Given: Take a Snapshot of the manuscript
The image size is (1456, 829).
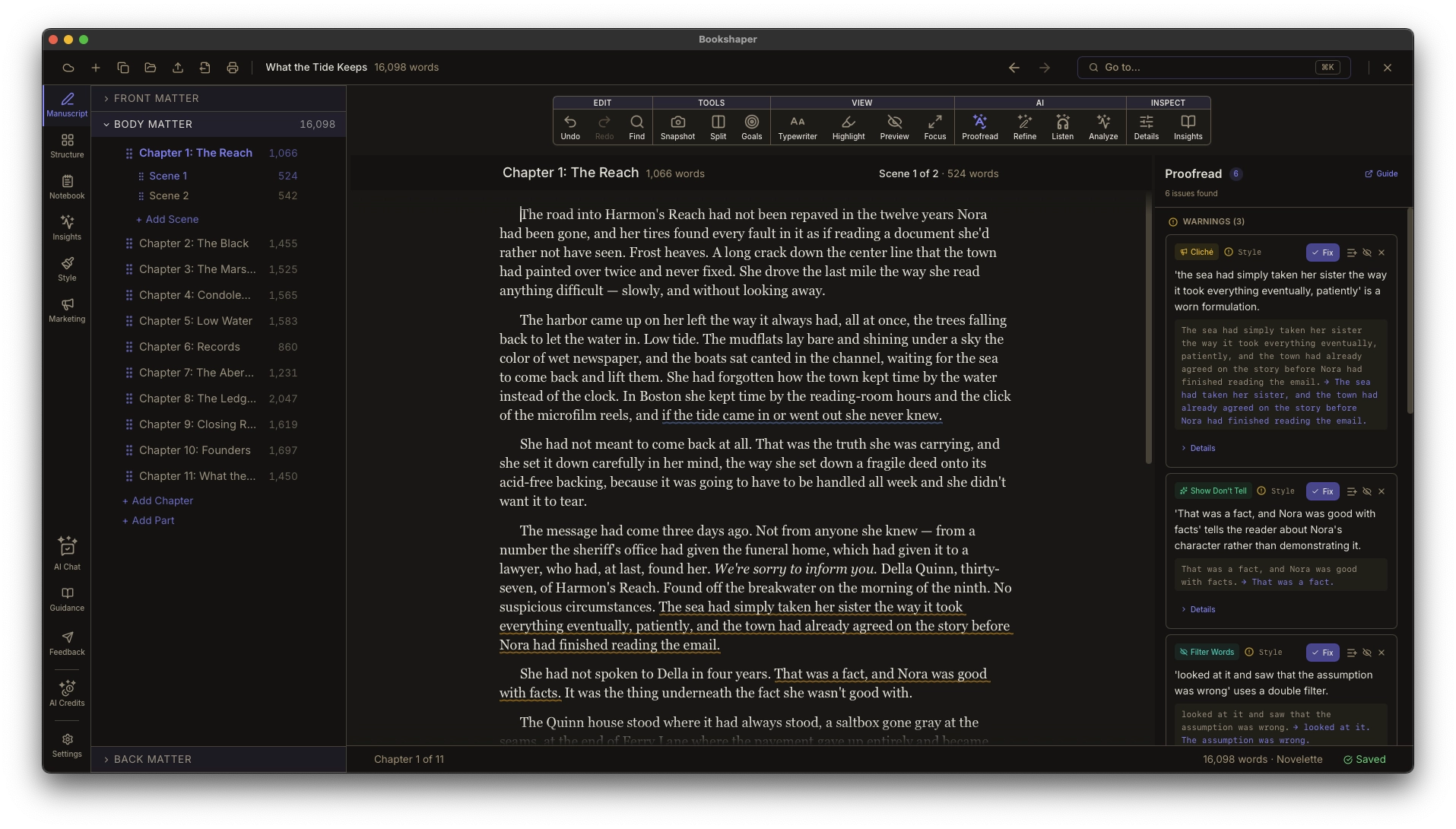Looking at the screenshot, I should tap(677, 127).
